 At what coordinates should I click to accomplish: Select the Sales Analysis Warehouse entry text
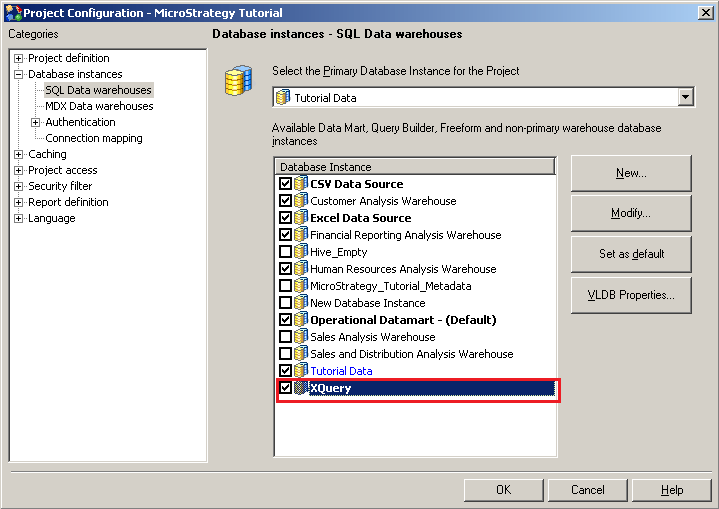click(x=373, y=337)
